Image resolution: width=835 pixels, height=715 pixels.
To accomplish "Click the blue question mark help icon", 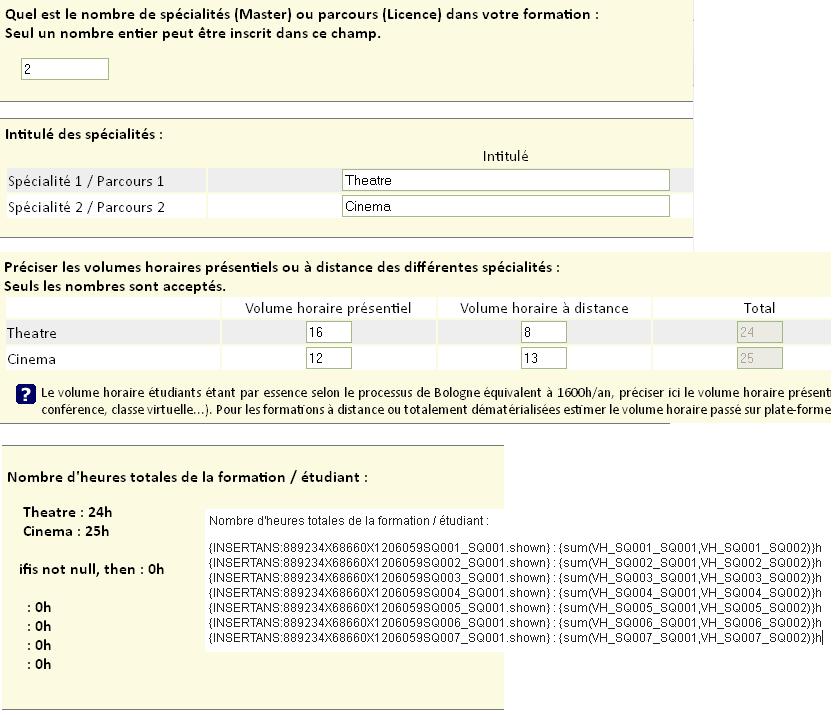I will click(x=27, y=394).
